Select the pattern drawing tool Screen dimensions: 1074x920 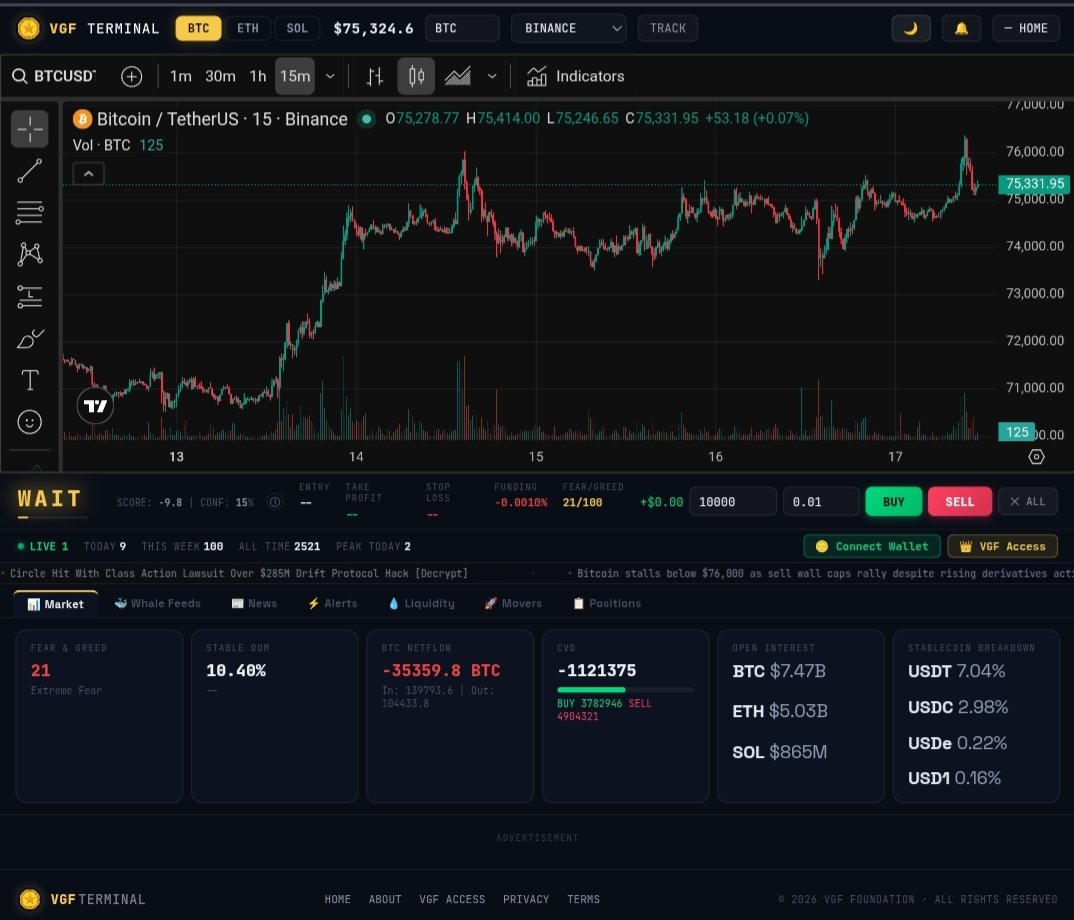click(x=29, y=254)
